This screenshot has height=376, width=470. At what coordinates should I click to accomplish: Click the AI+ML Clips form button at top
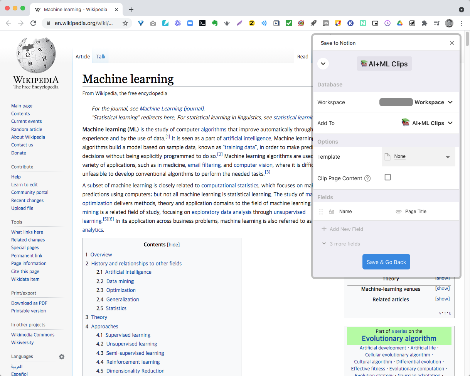384,64
